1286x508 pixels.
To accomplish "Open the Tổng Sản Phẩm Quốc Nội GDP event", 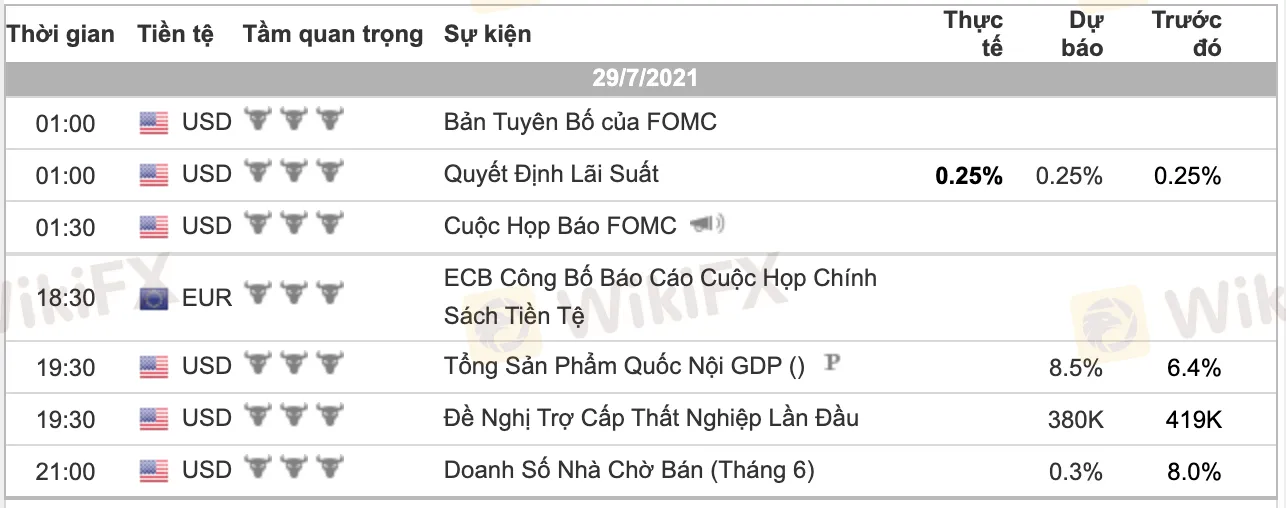I will click(624, 367).
